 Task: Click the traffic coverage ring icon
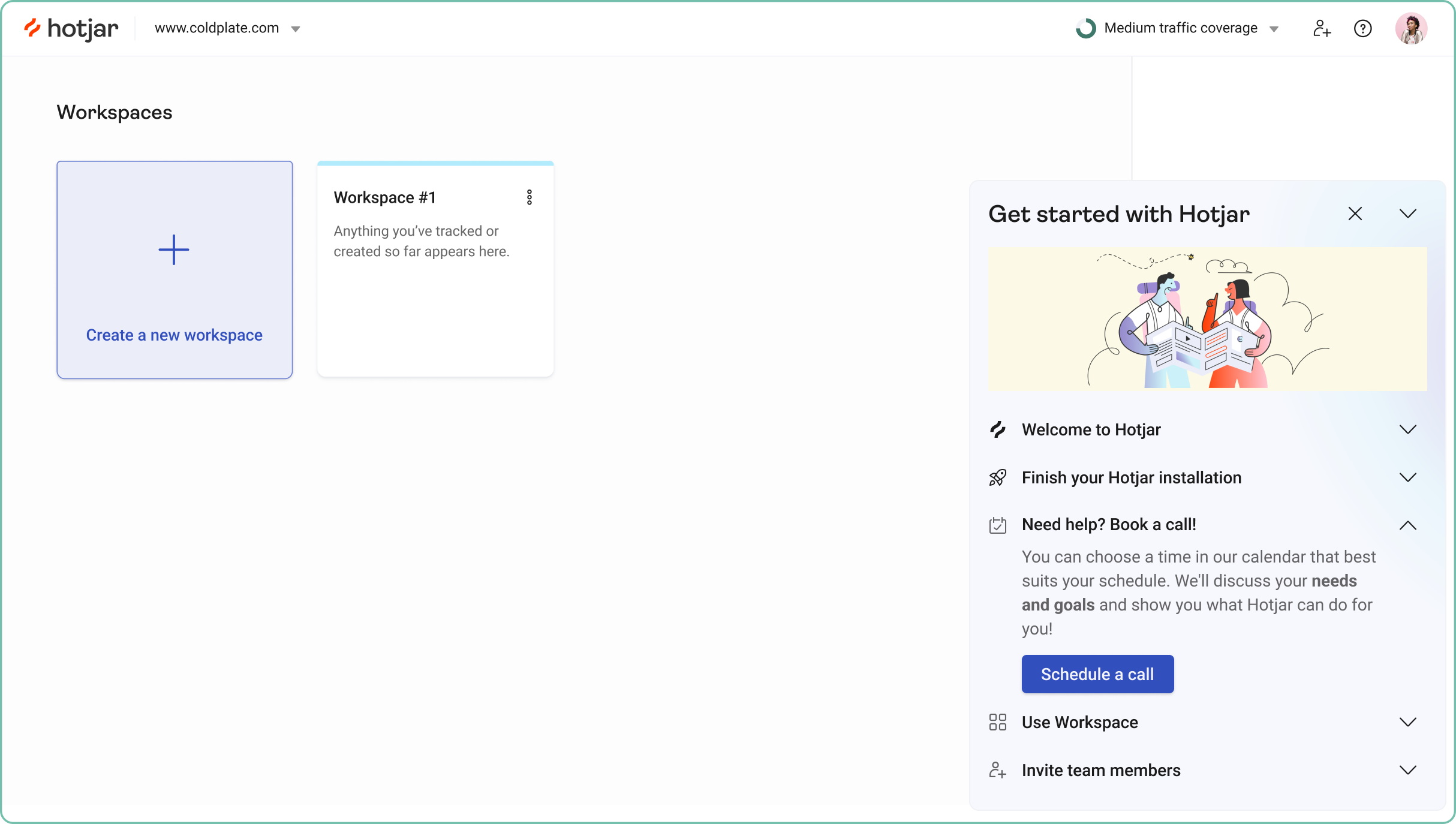(1085, 28)
